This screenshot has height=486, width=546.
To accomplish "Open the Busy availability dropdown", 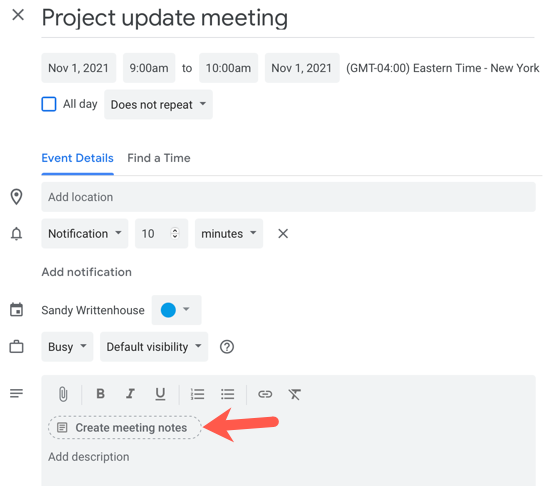I will 67,347.
